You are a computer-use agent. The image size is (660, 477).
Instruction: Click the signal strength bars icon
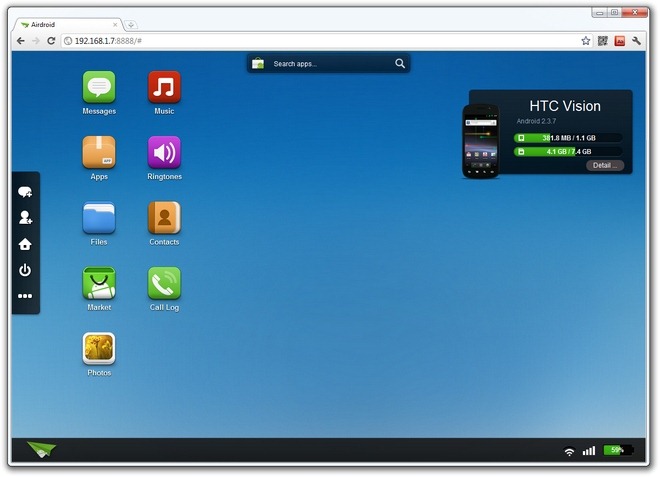(x=589, y=451)
